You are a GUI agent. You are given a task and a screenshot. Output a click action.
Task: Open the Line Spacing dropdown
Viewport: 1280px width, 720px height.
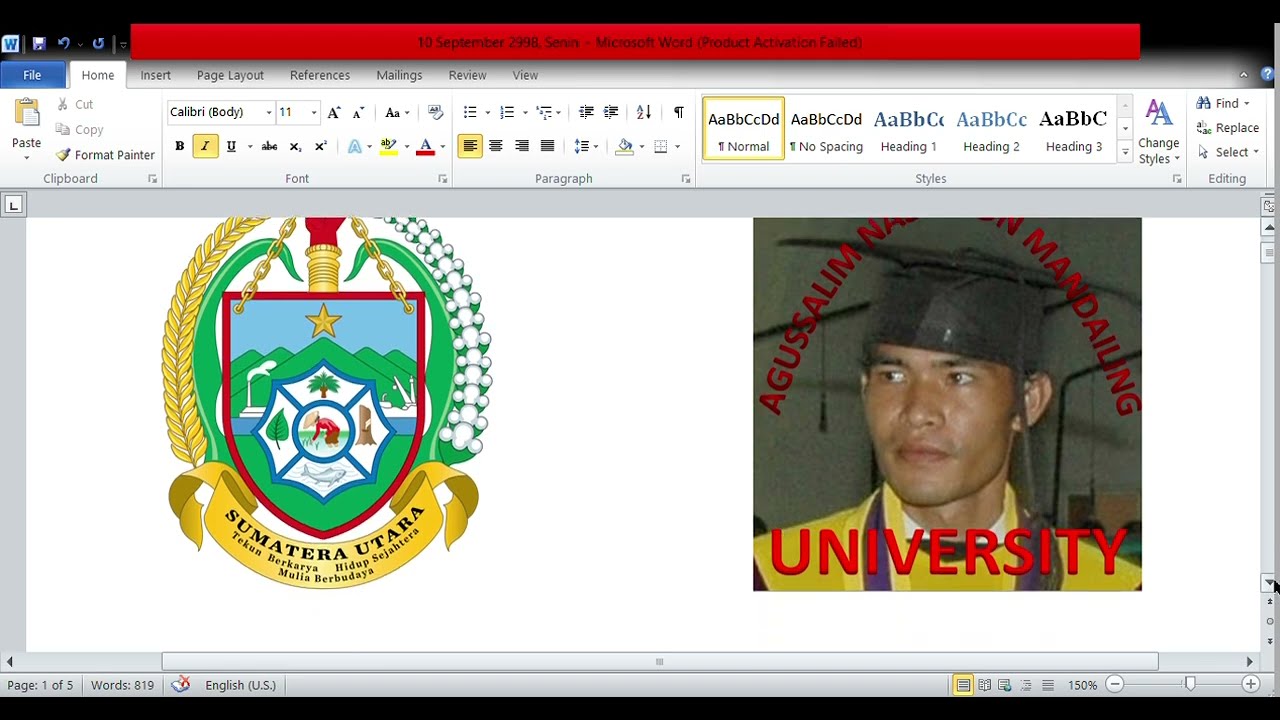click(586, 146)
